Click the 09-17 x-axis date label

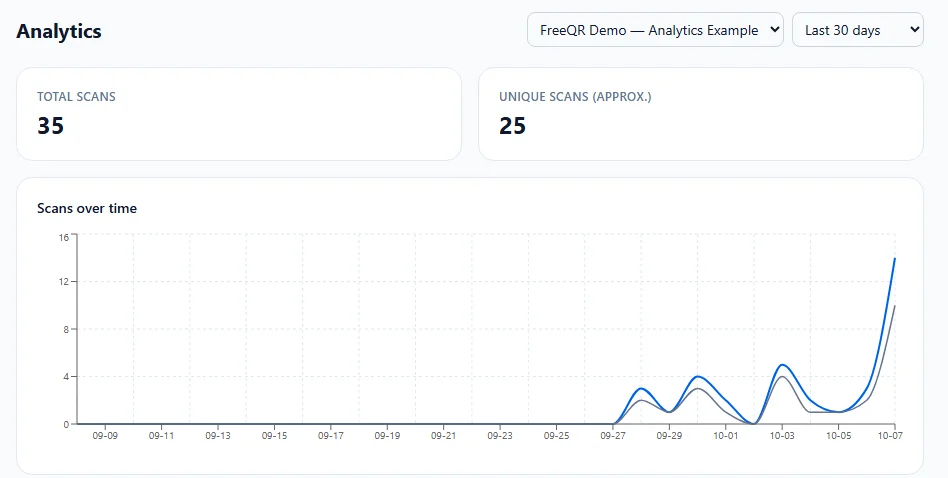(x=331, y=436)
